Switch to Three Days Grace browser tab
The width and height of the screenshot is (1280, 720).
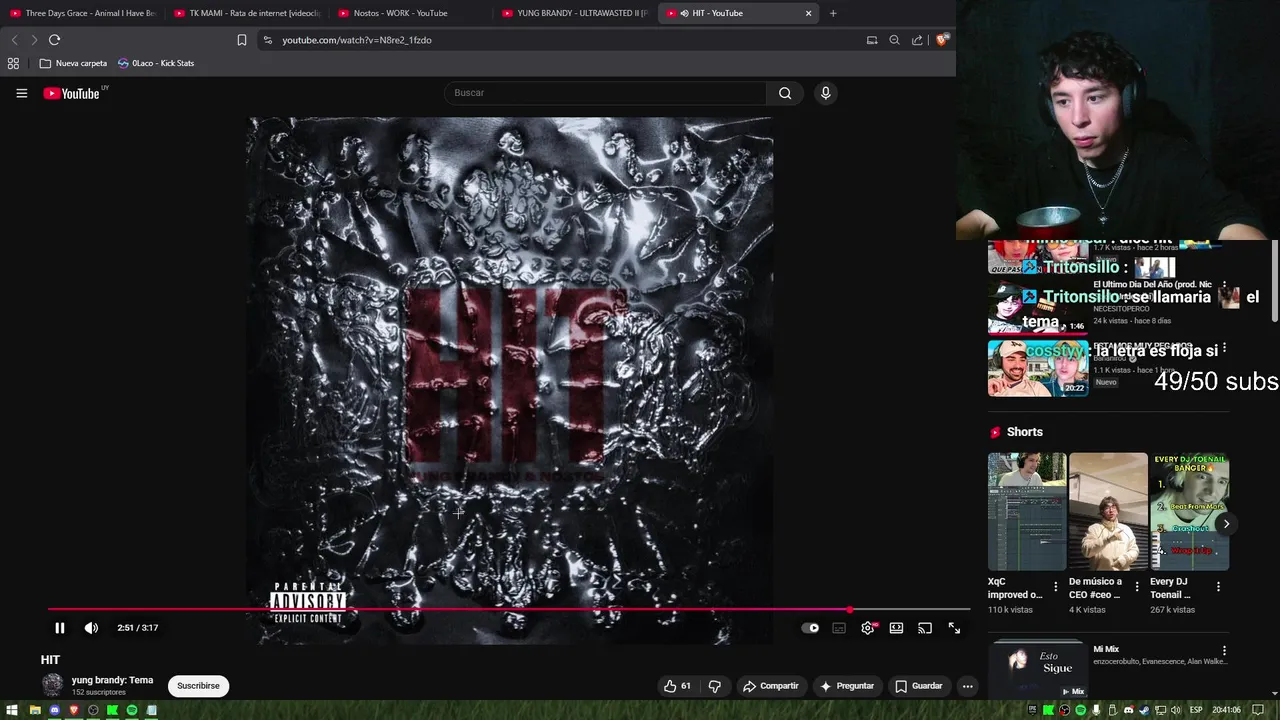coord(83,13)
